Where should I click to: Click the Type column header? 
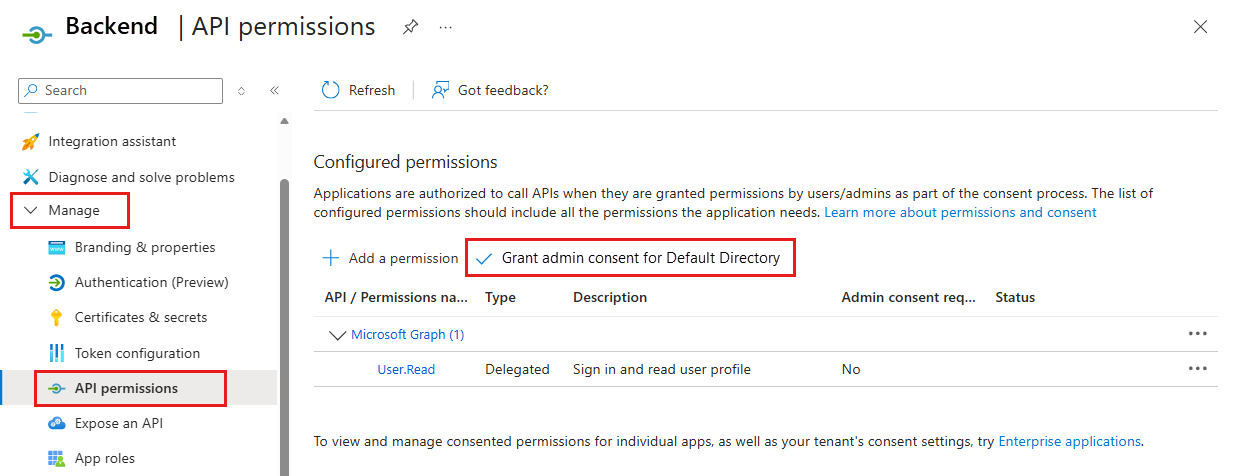[x=500, y=297]
